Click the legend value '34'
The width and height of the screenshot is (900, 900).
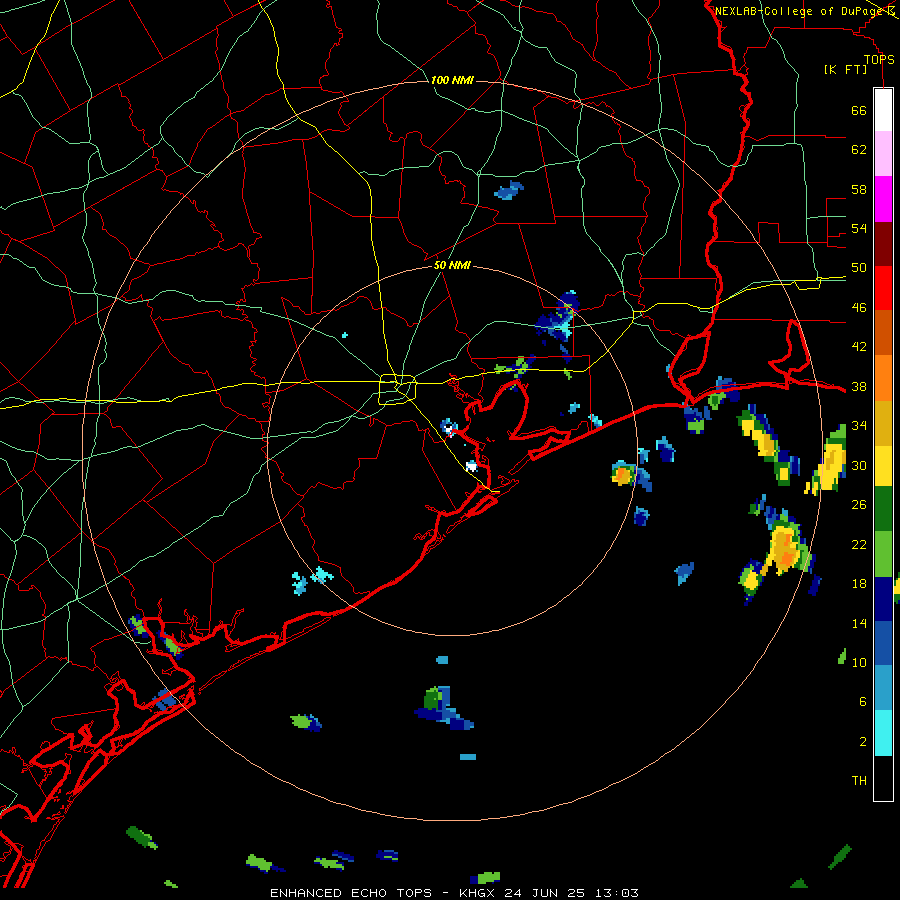pos(859,426)
